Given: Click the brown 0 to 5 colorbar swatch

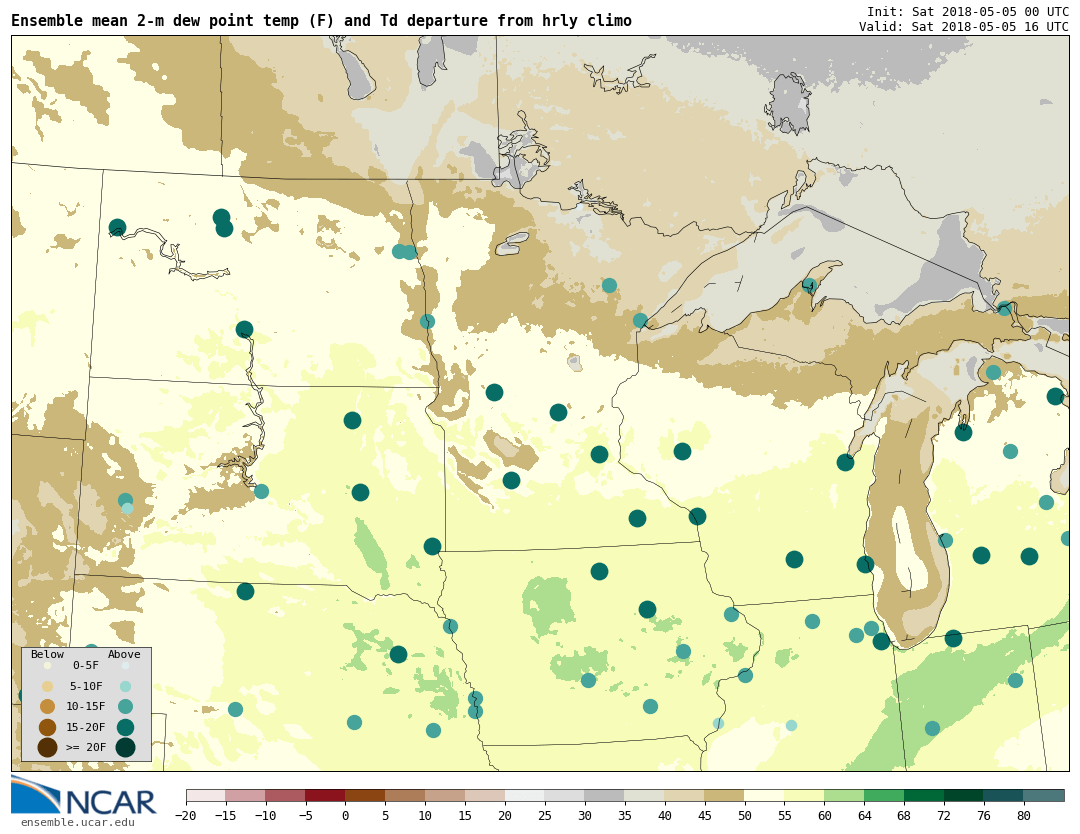Looking at the screenshot, I should (365, 796).
